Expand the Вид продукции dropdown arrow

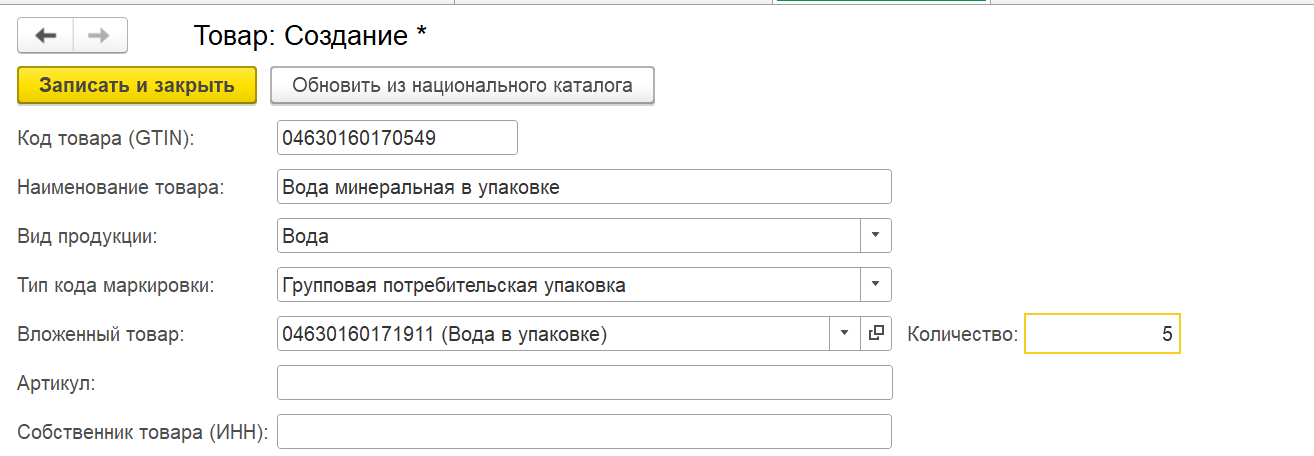click(x=876, y=236)
